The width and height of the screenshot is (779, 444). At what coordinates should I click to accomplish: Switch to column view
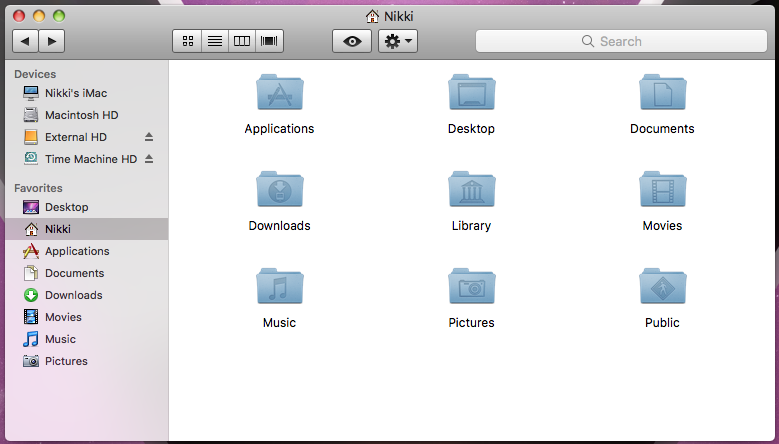[242, 41]
